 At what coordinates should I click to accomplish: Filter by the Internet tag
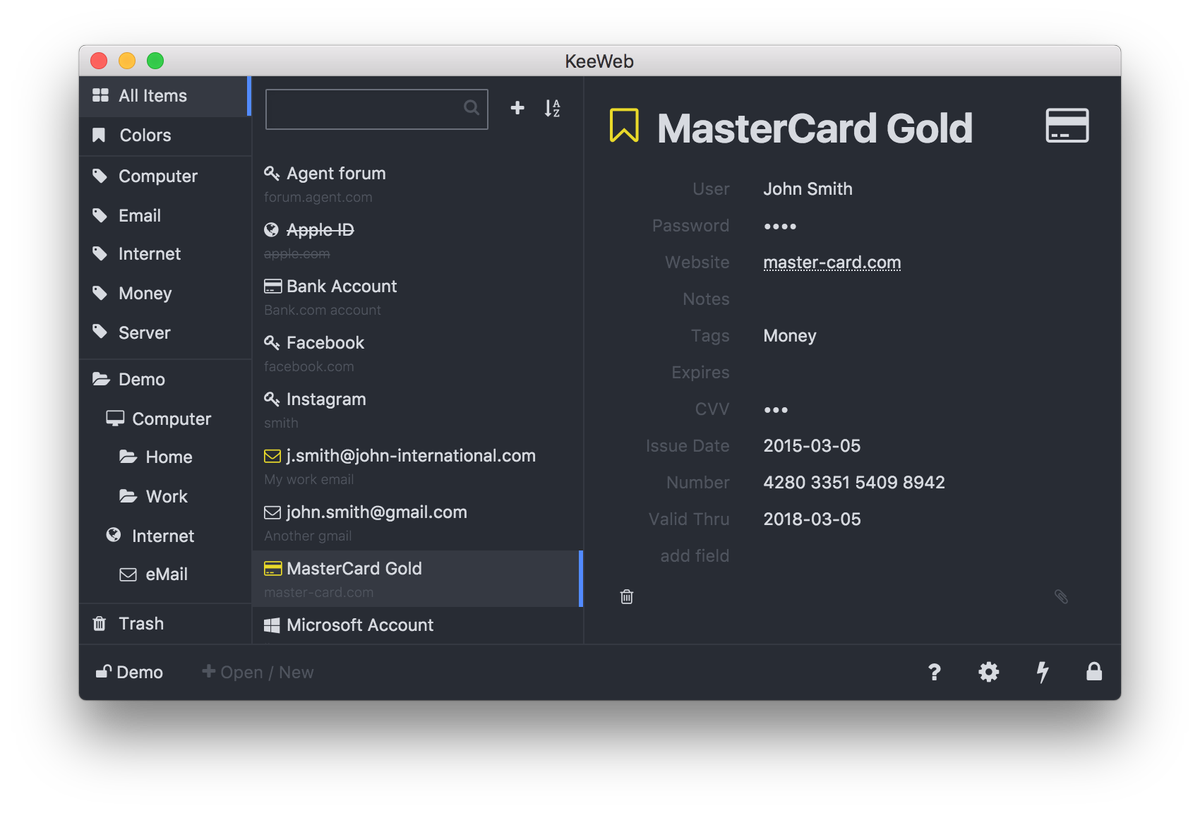click(165, 254)
